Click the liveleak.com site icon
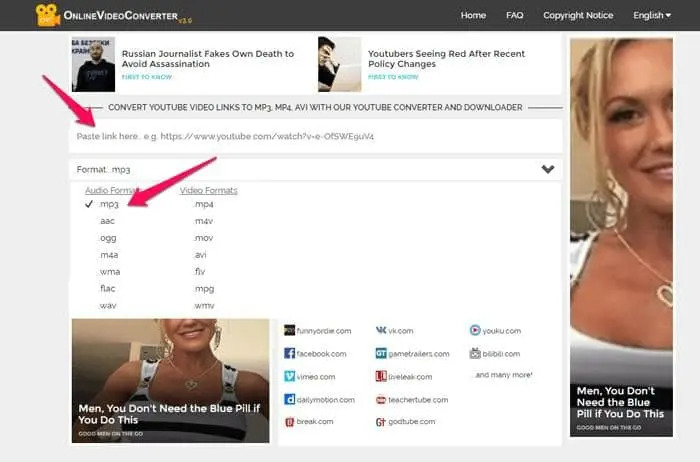Screen dimensions: 700x462 pyautogui.click(x=381, y=376)
